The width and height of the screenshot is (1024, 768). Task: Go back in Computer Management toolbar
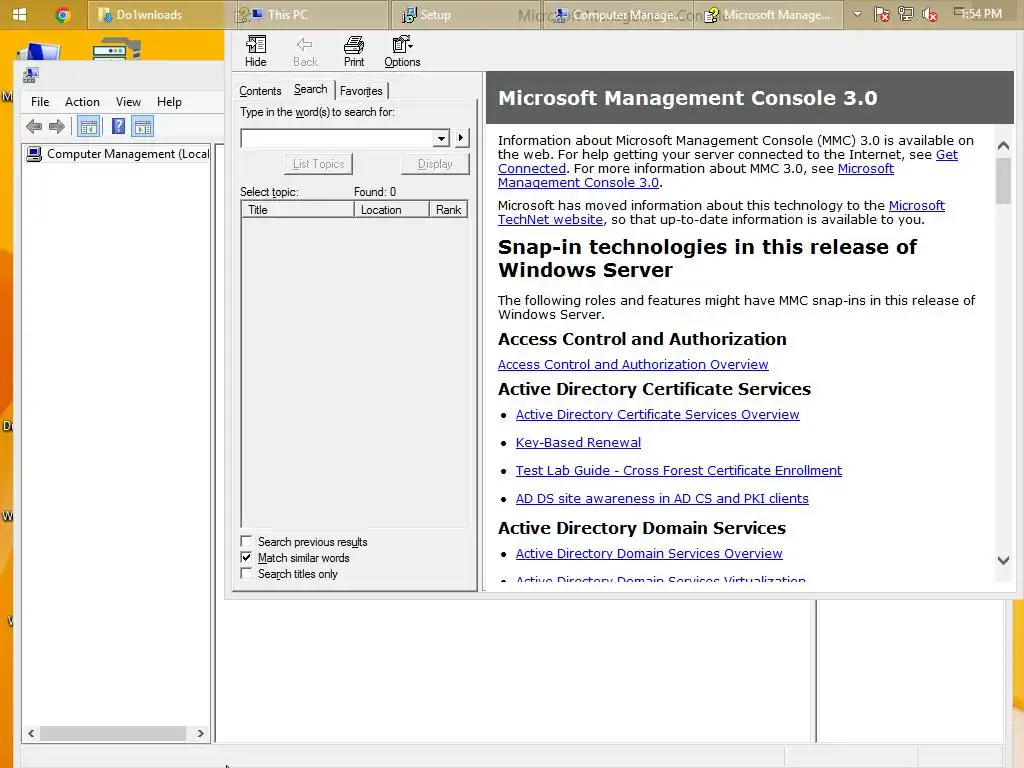[x=34, y=127]
